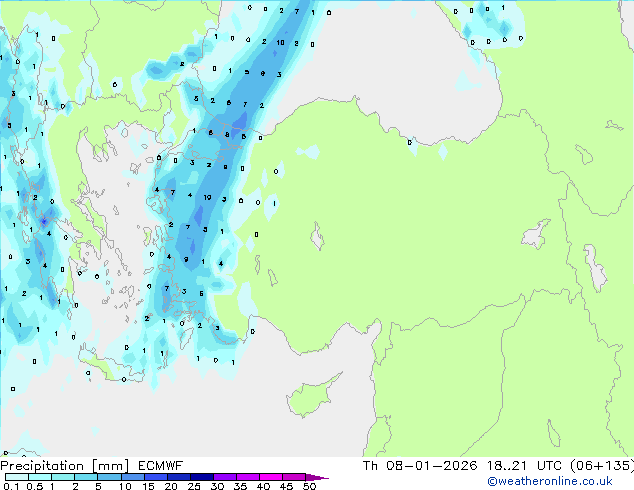Click the '(06+135)' forecast run label
Image resolution: width=634 pixels, height=490 pixels.
pos(602,466)
